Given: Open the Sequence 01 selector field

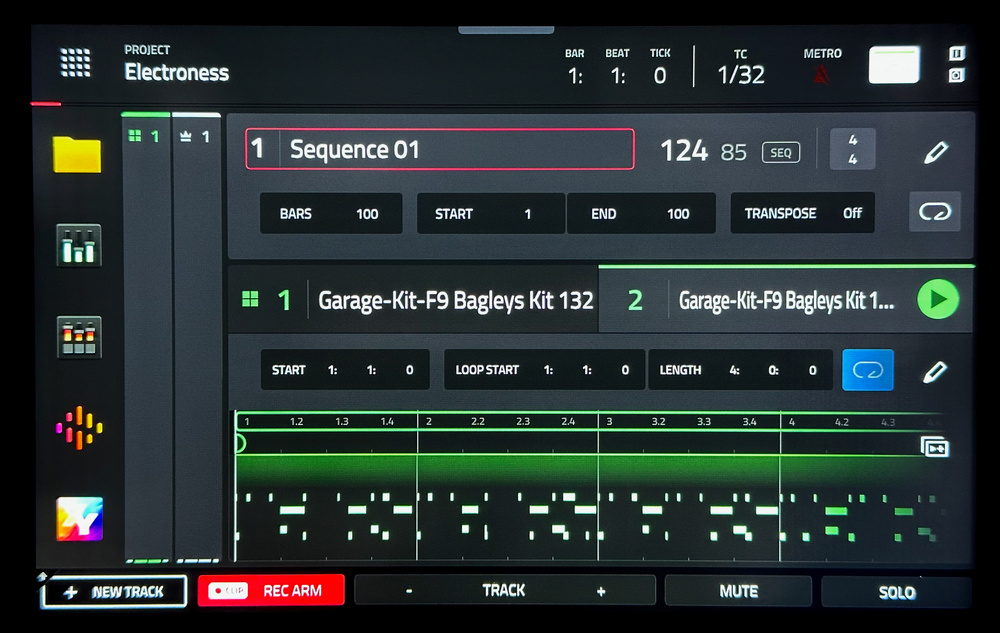Looking at the screenshot, I should point(440,150).
